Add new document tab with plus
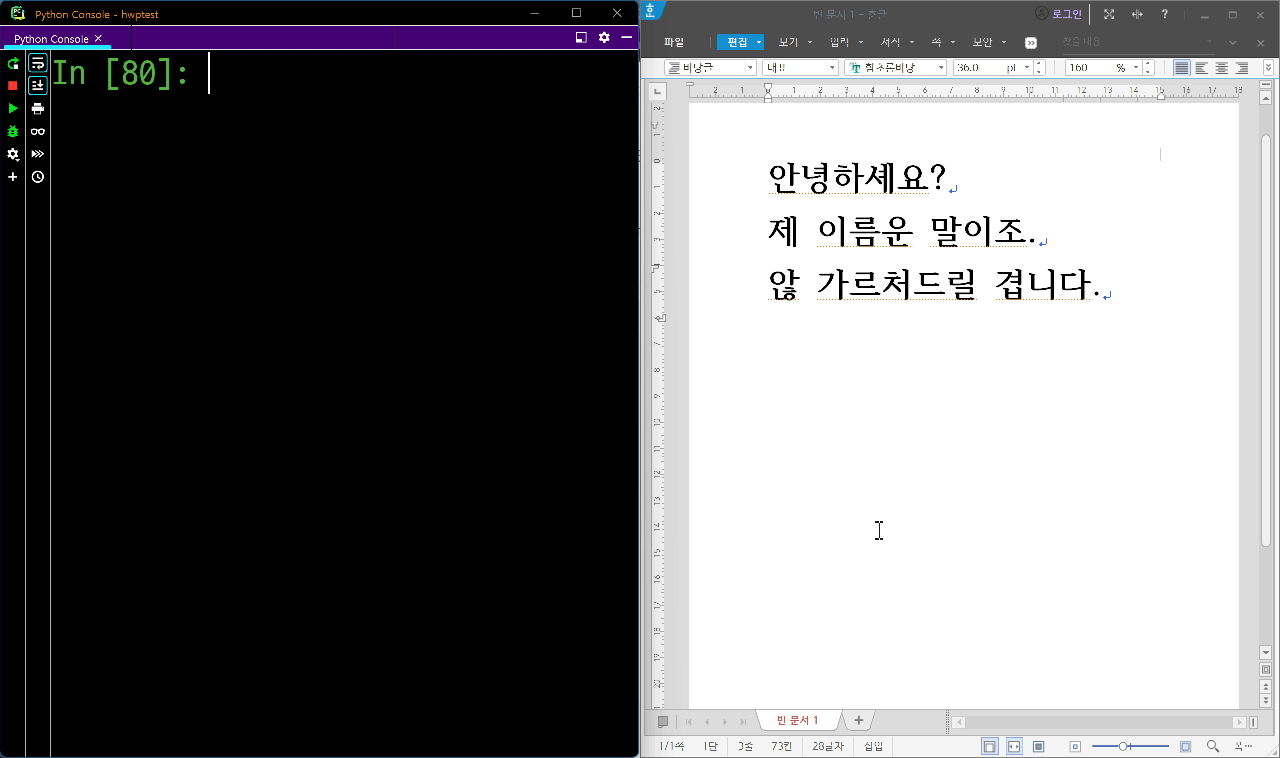The image size is (1280, 758). [858, 720]
